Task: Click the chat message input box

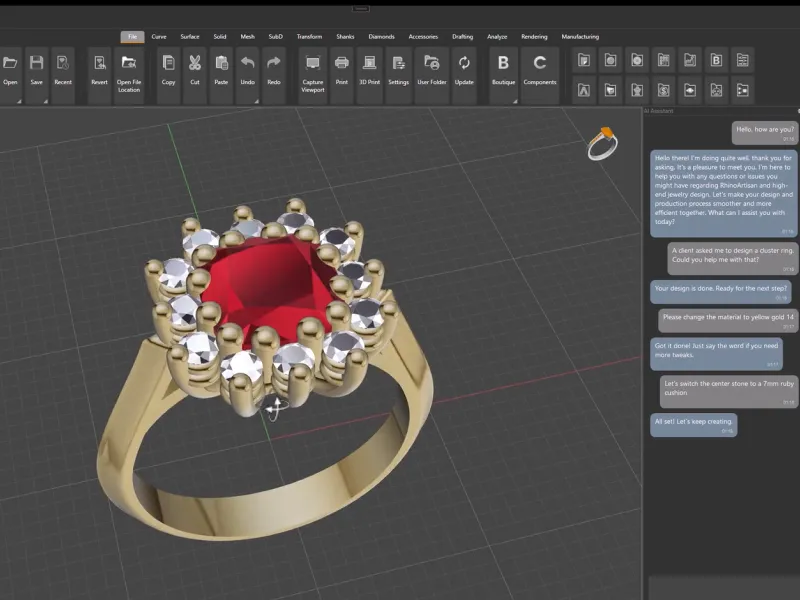Action: pos(723,588)
